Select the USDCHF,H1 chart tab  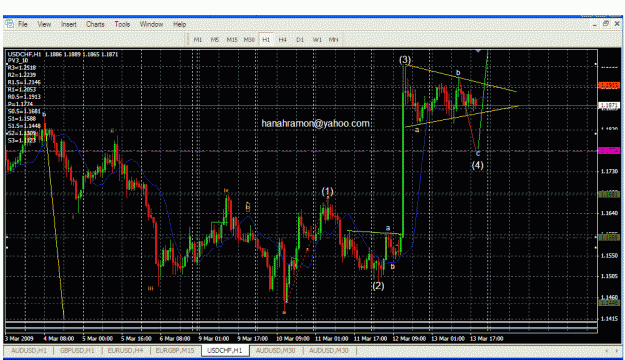[225, 350]
